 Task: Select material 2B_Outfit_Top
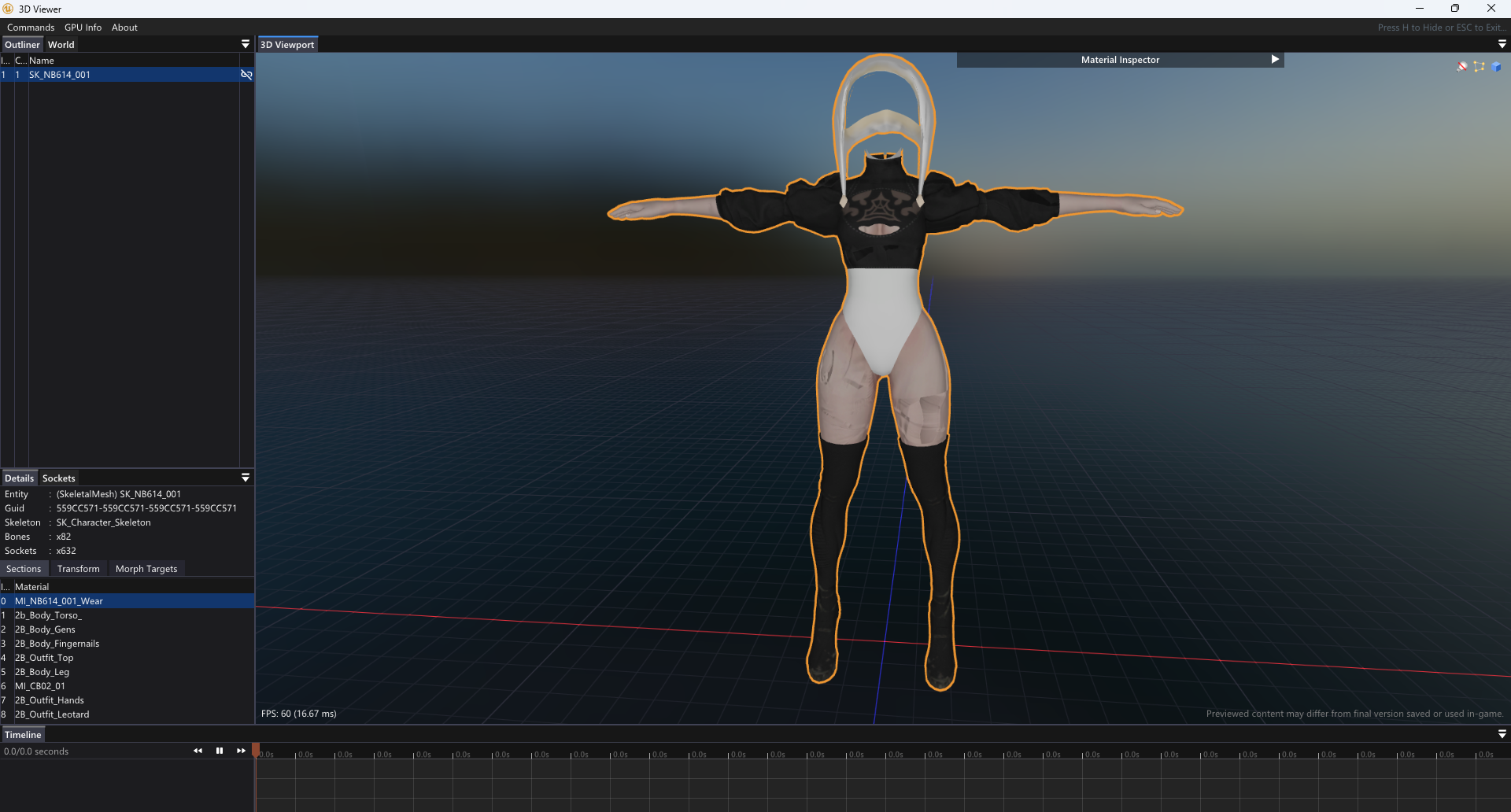(127, 658)
